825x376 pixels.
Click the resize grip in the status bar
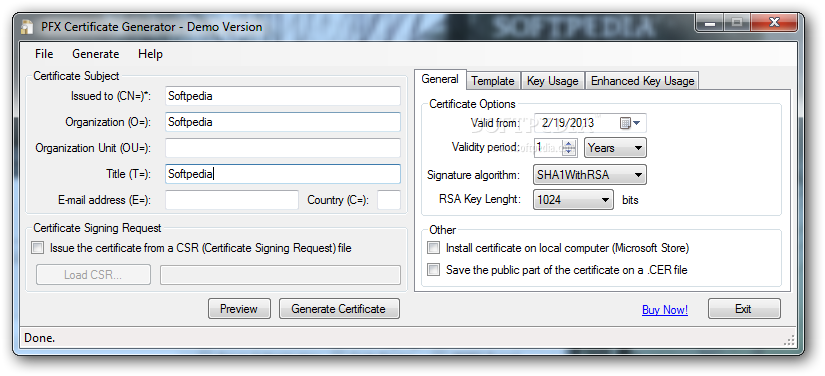[789, 340]
